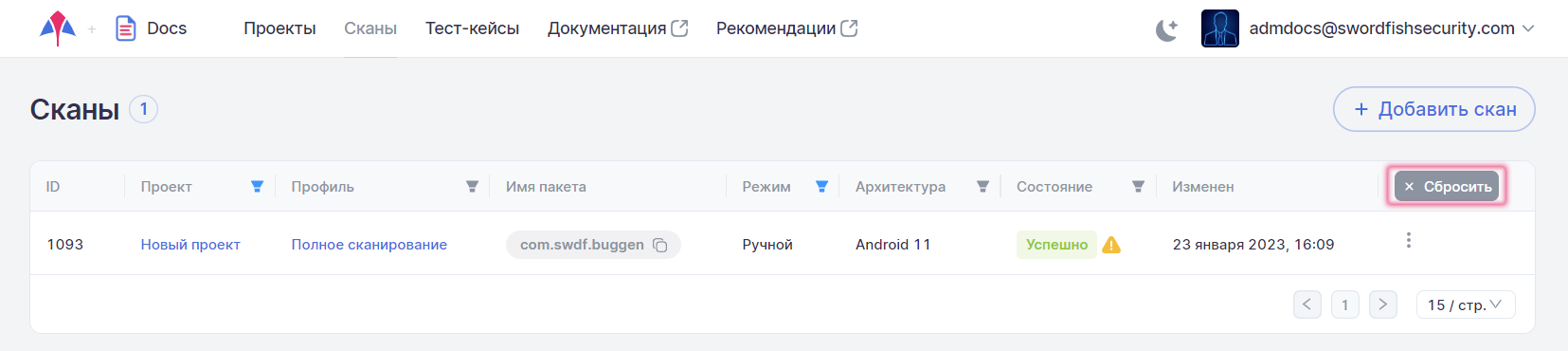Open the Документация external link
Image resolution: width=1568 pixels, height=351 pixels.
618,28
